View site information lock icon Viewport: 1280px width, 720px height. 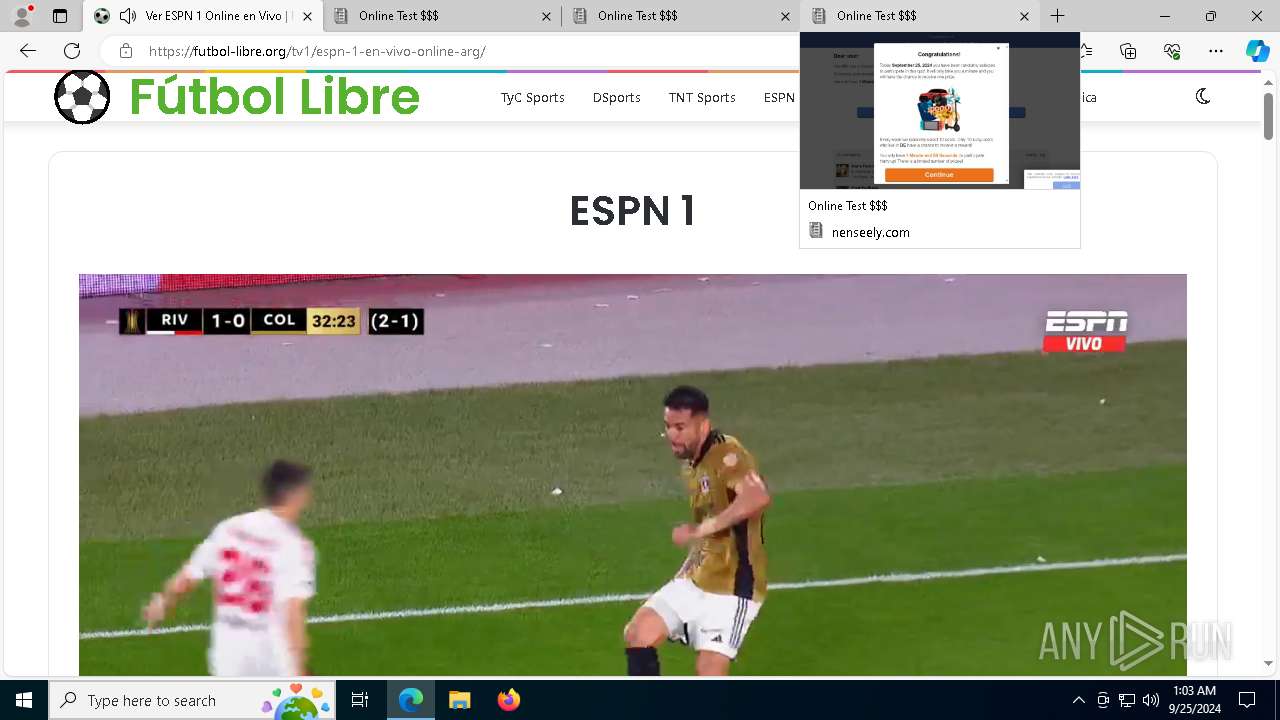(125, 51)
